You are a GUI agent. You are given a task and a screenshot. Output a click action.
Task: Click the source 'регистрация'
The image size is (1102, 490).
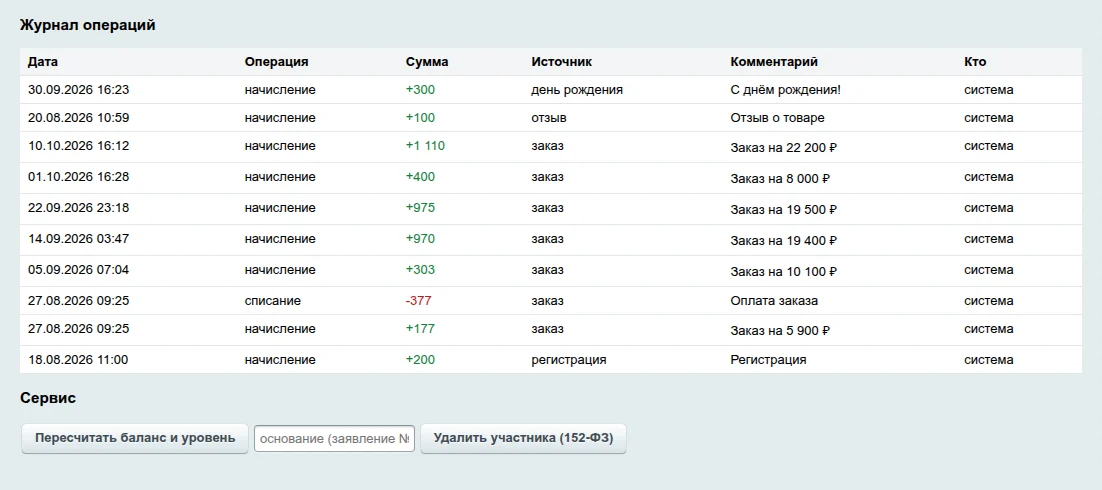click(x=569, y=360)
